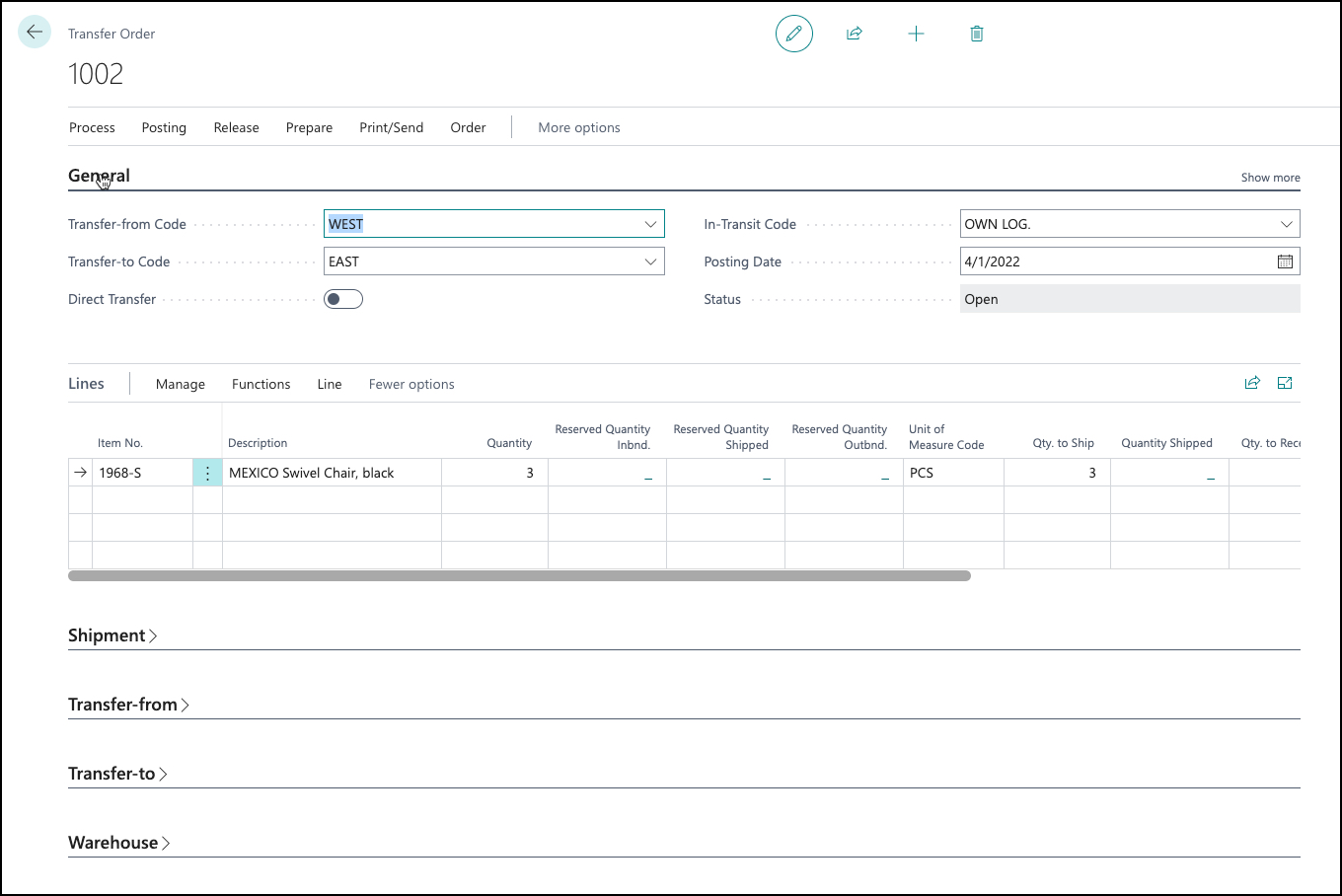This screenshot has height=896, width=1342.
Task: Expand the Warehouse section
Action: tap(118, 843)
